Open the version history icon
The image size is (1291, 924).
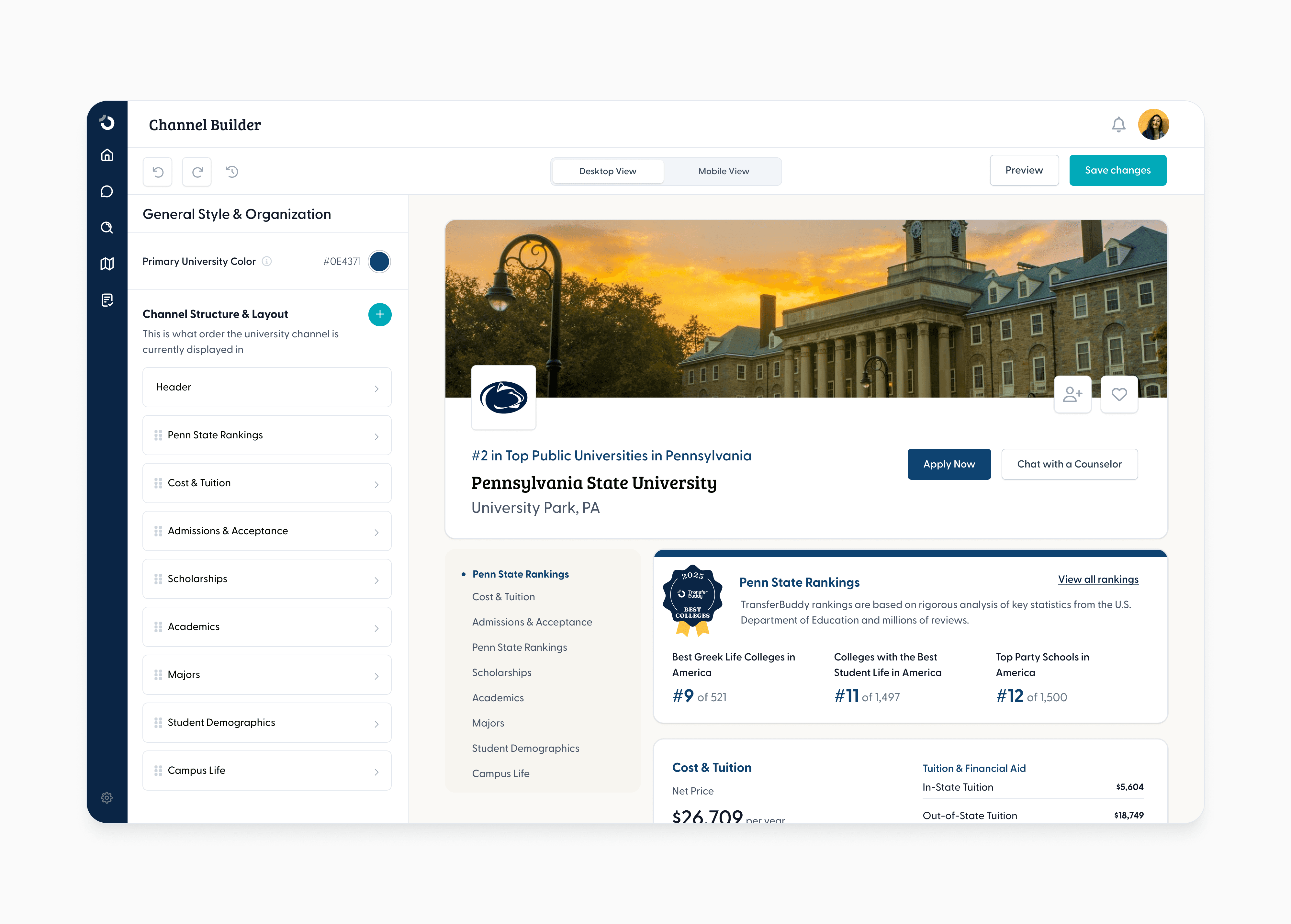tap(232, 171)
